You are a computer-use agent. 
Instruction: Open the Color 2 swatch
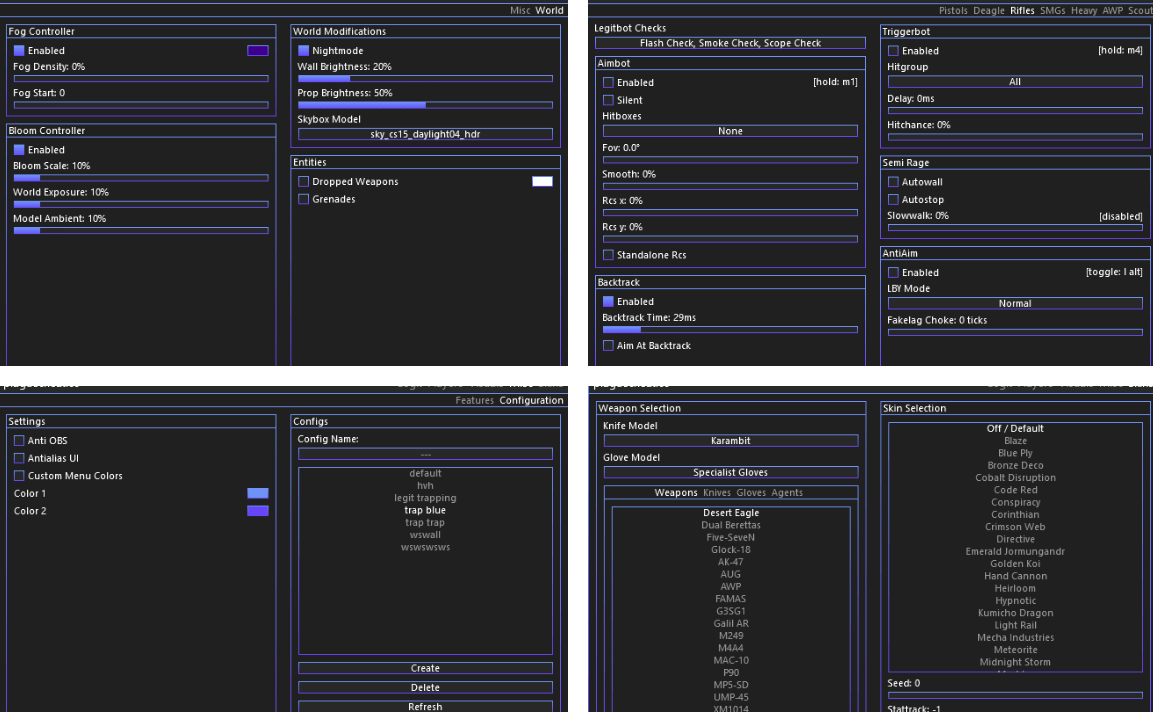click(258, 511)
